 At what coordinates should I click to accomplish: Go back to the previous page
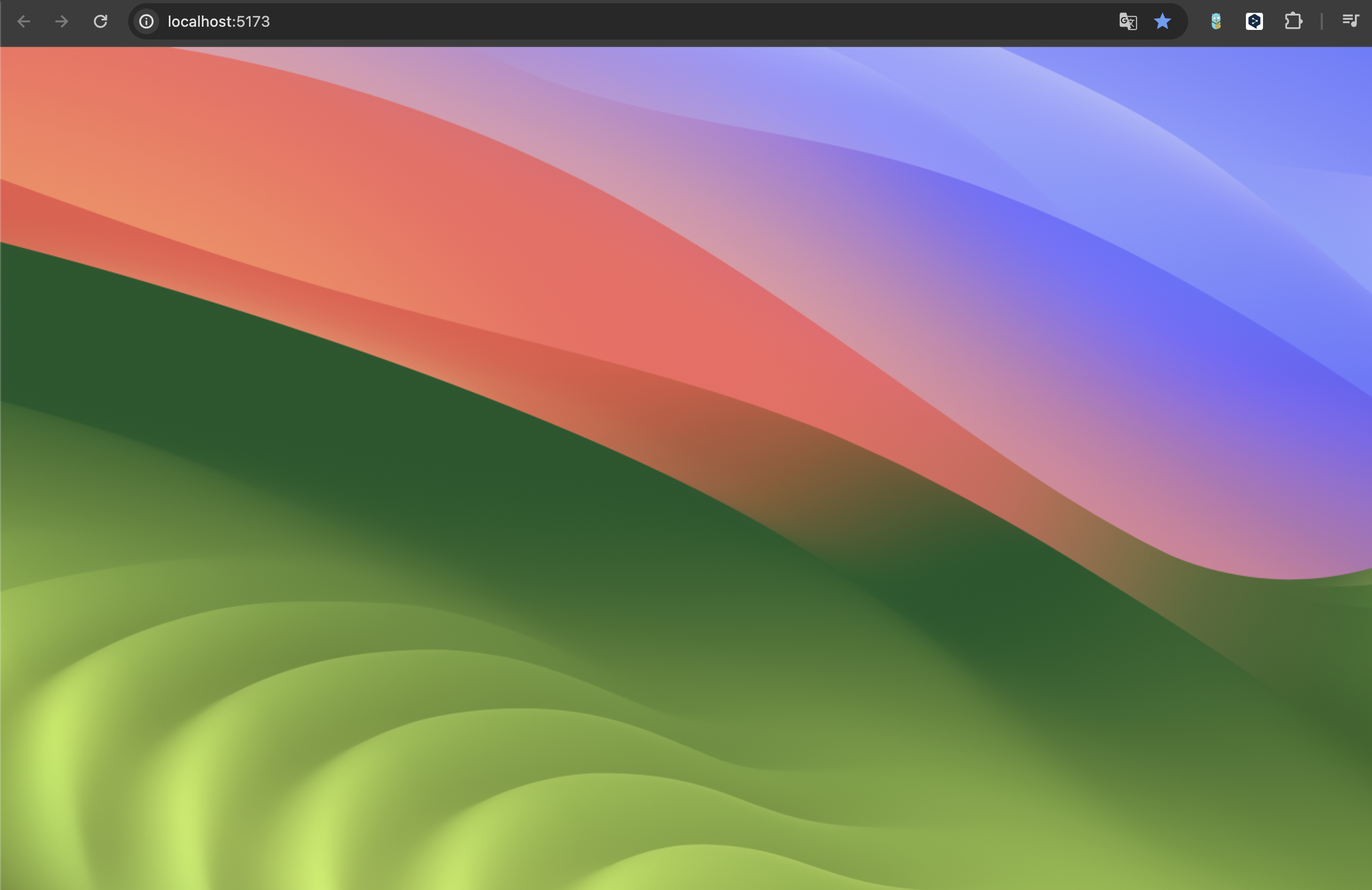pos(24,21)
